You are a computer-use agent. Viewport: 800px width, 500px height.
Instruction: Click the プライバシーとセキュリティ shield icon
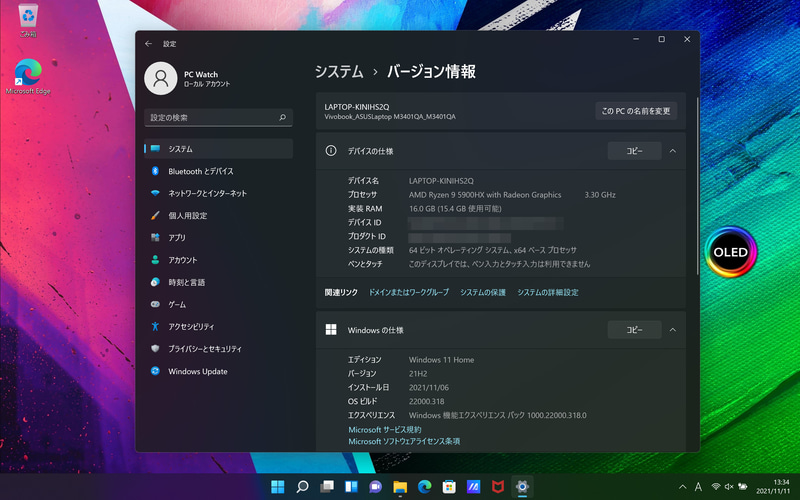coord(155,348)
